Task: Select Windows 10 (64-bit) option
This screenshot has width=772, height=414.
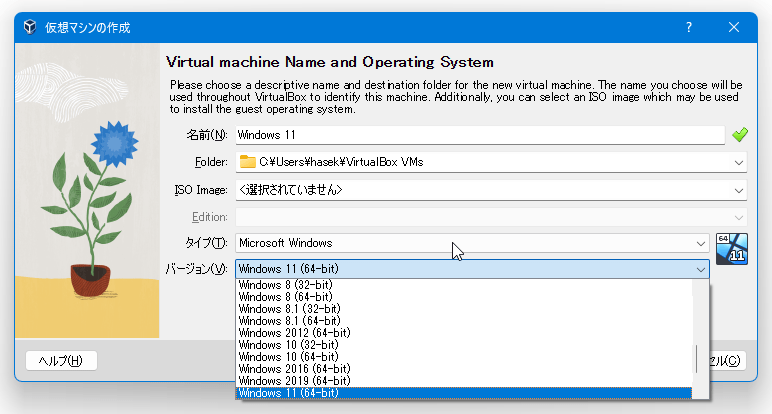Action: click(x=464, y=357)
